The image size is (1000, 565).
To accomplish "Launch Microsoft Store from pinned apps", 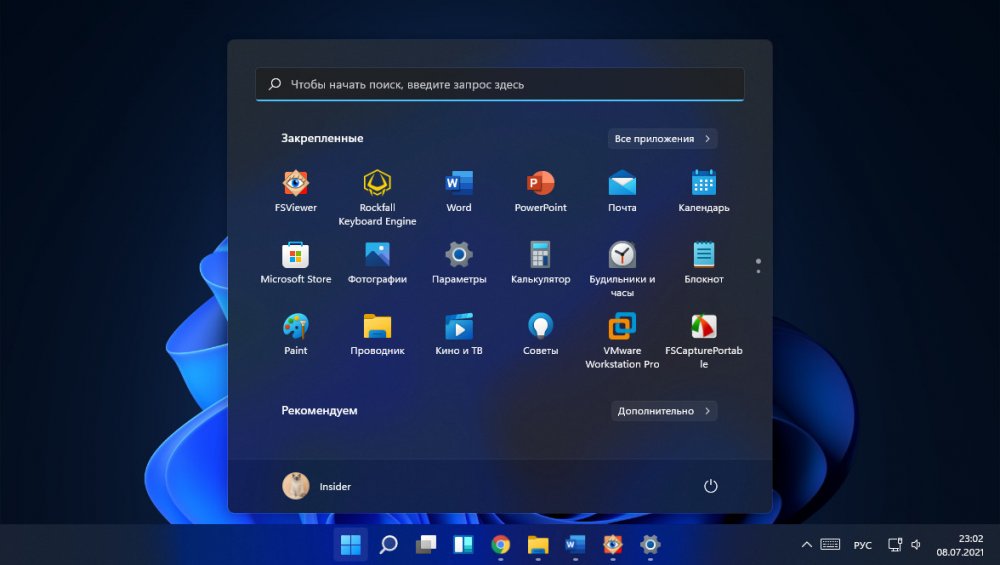I will click(x=295, y=263).
